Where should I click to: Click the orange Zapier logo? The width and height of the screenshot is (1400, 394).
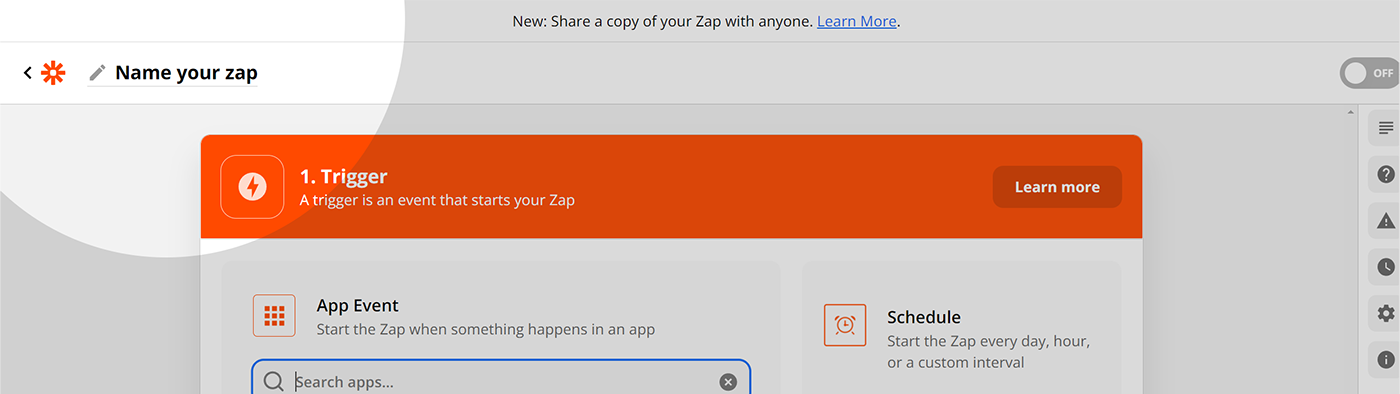[x=53, y=73]
